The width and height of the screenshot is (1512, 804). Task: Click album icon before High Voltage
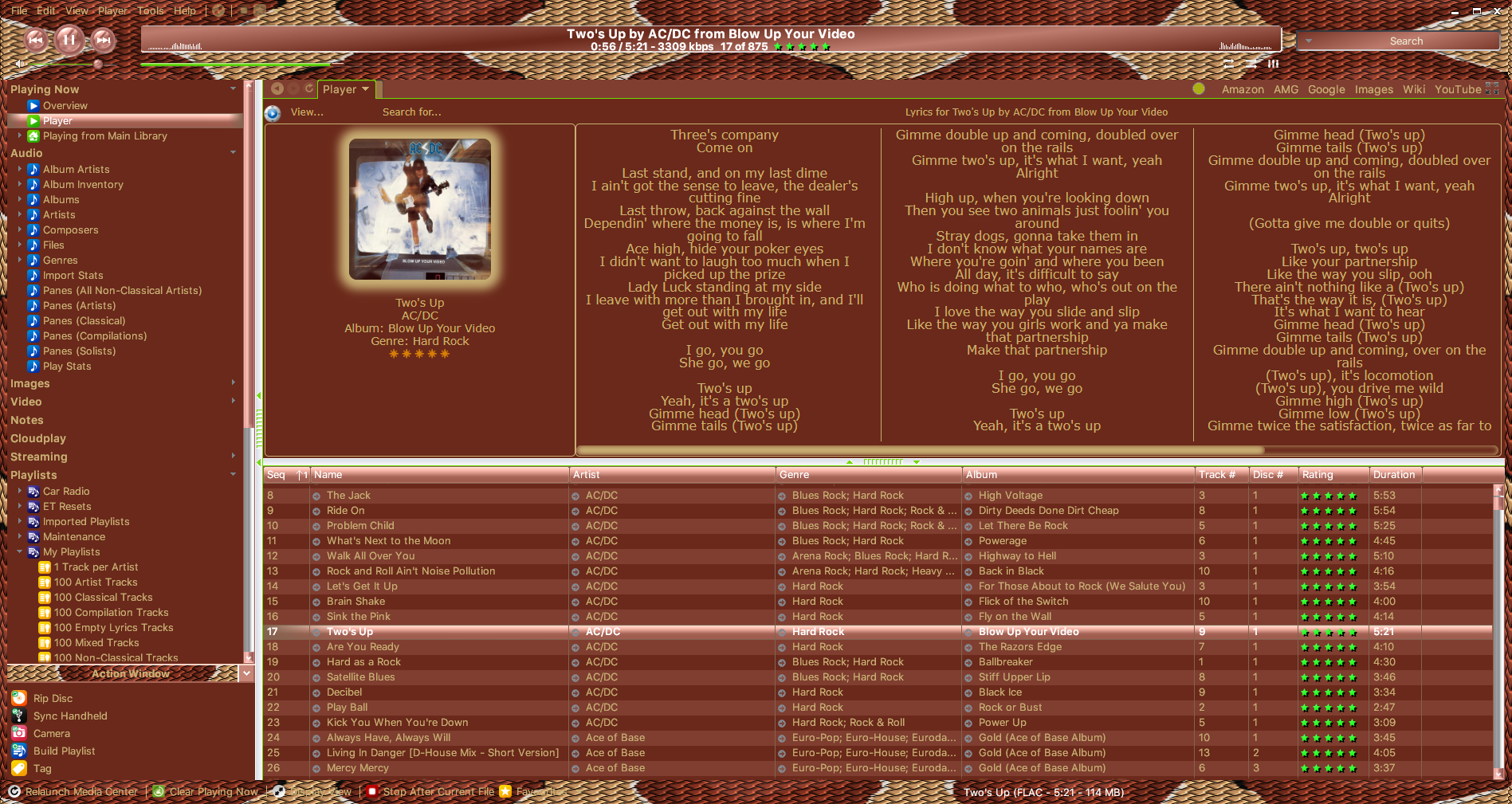point(968,496)
